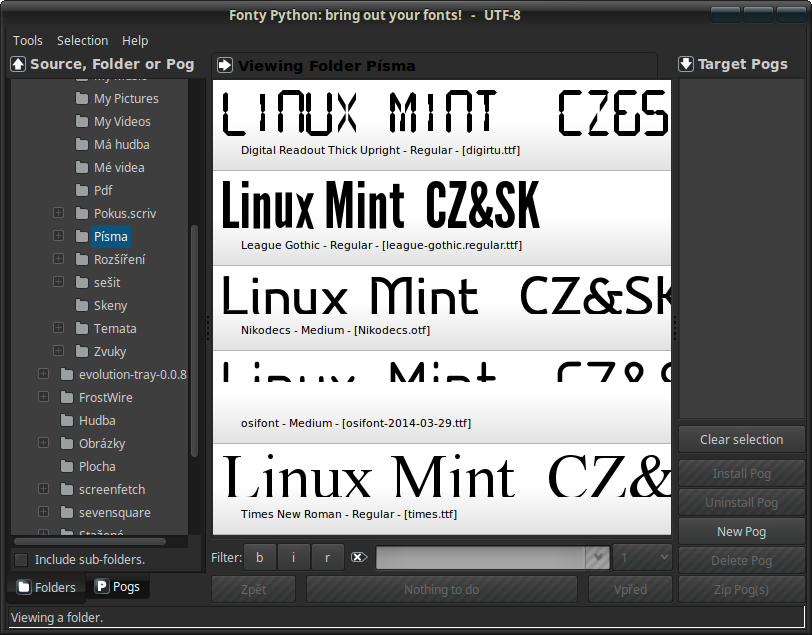The image size is (812, 635).
Task: Click the Nothing to do button
Action: pyautogui.click(x=442, y=590)
